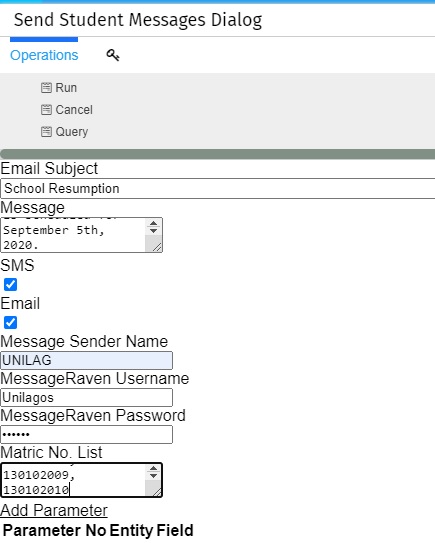Cancel the message dialog operation
The width and height of the screenshot is (435, 543).
point(74,110)
